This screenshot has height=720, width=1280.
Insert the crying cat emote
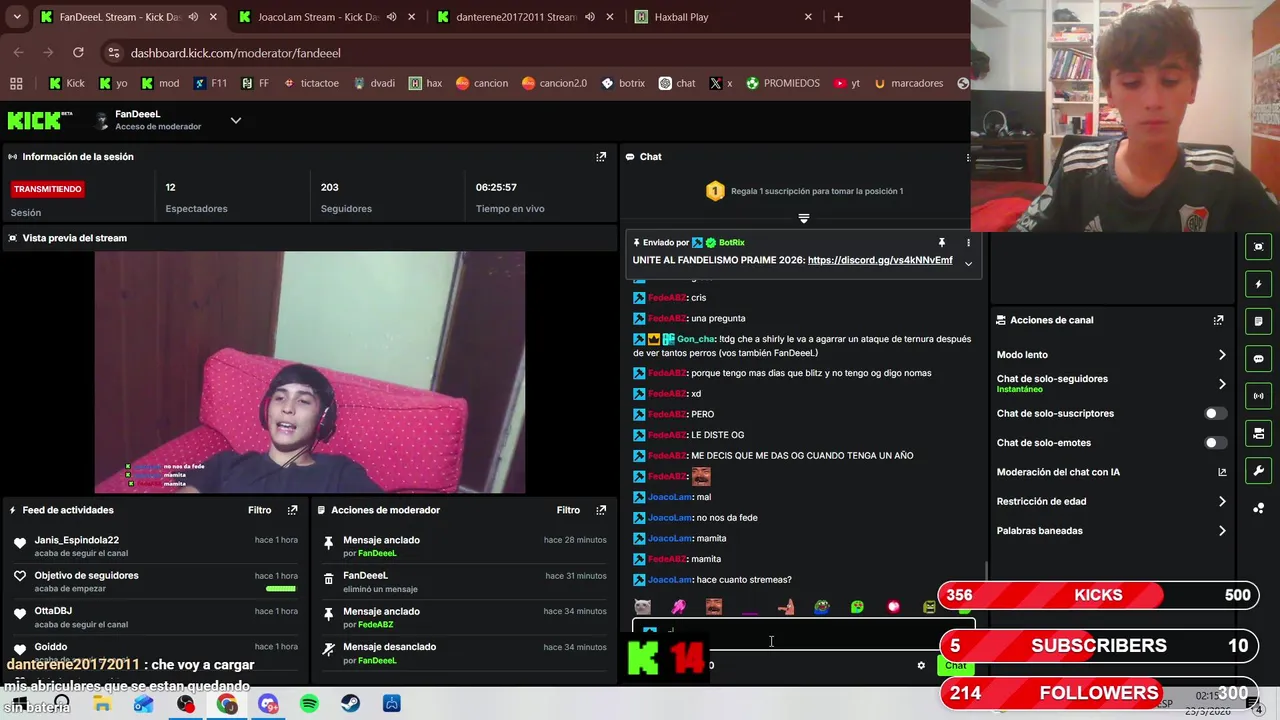(642, 607)
